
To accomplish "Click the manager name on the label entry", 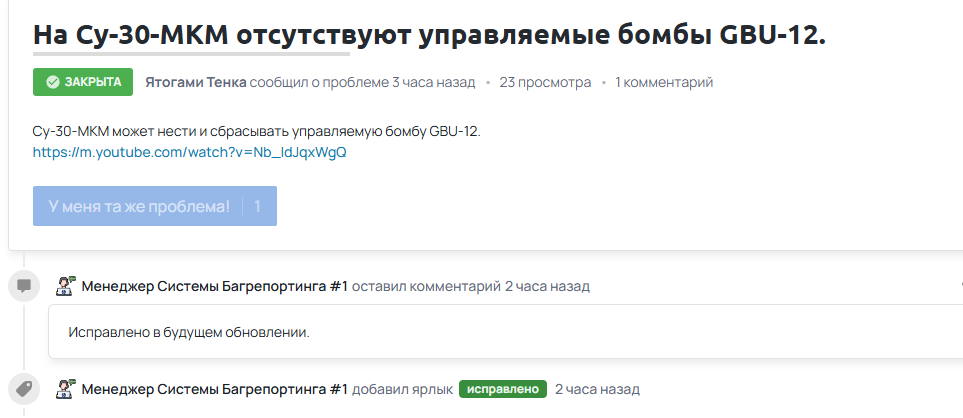I will [x=214, y=389].
